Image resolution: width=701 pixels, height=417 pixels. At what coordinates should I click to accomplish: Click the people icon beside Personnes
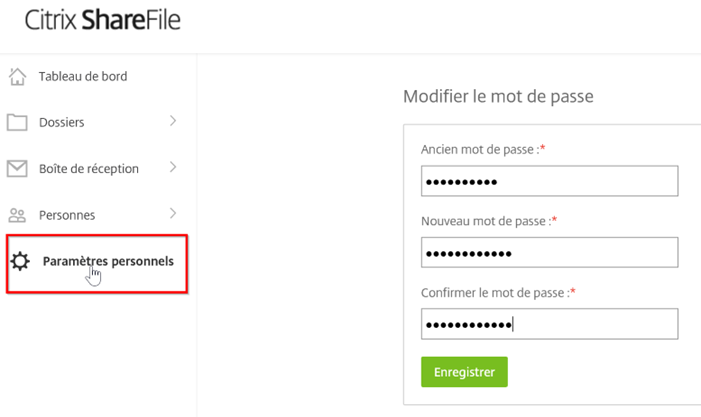coord(17,215)
